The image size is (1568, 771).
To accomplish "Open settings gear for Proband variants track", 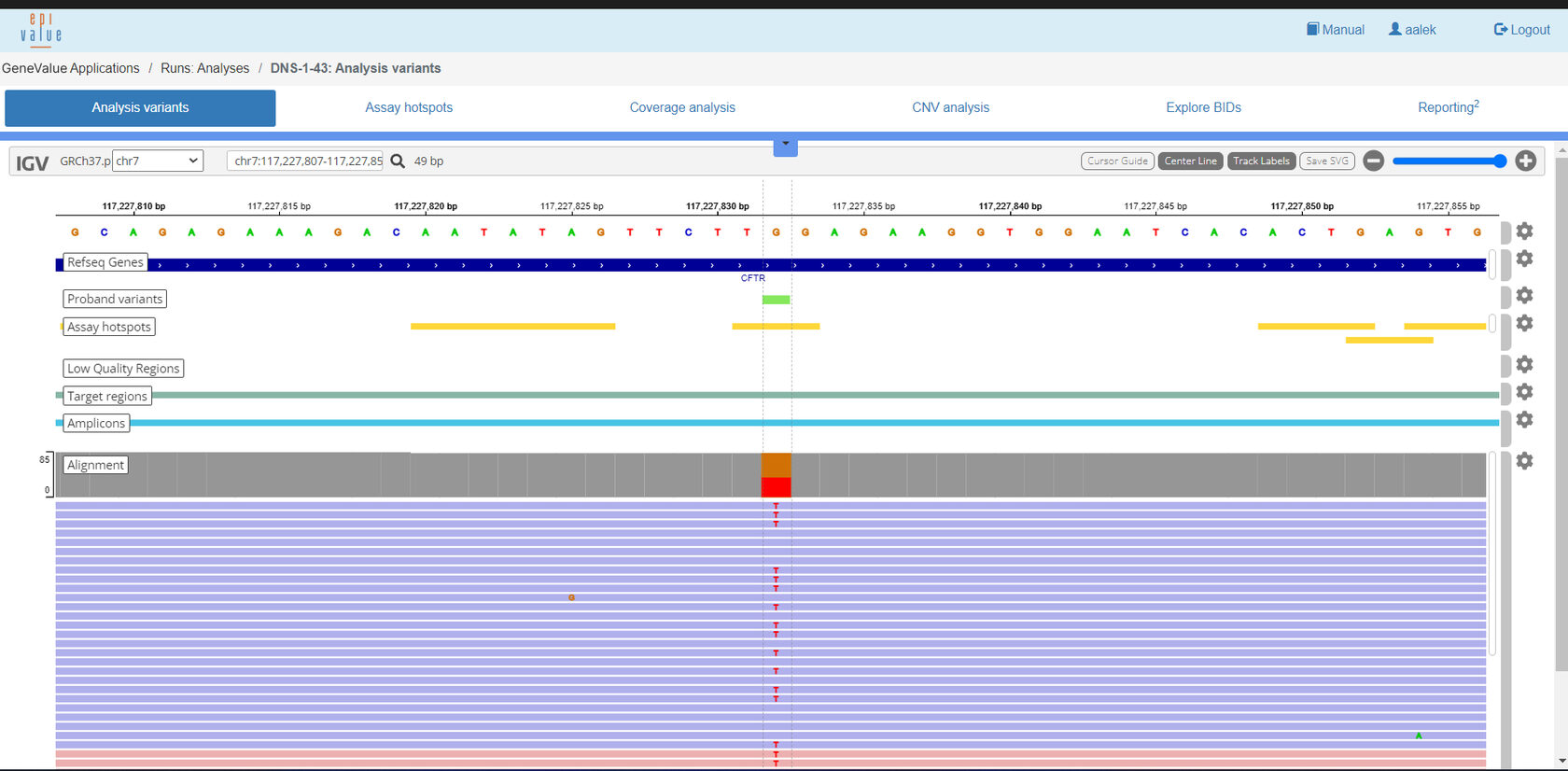I will point(1524,295).
